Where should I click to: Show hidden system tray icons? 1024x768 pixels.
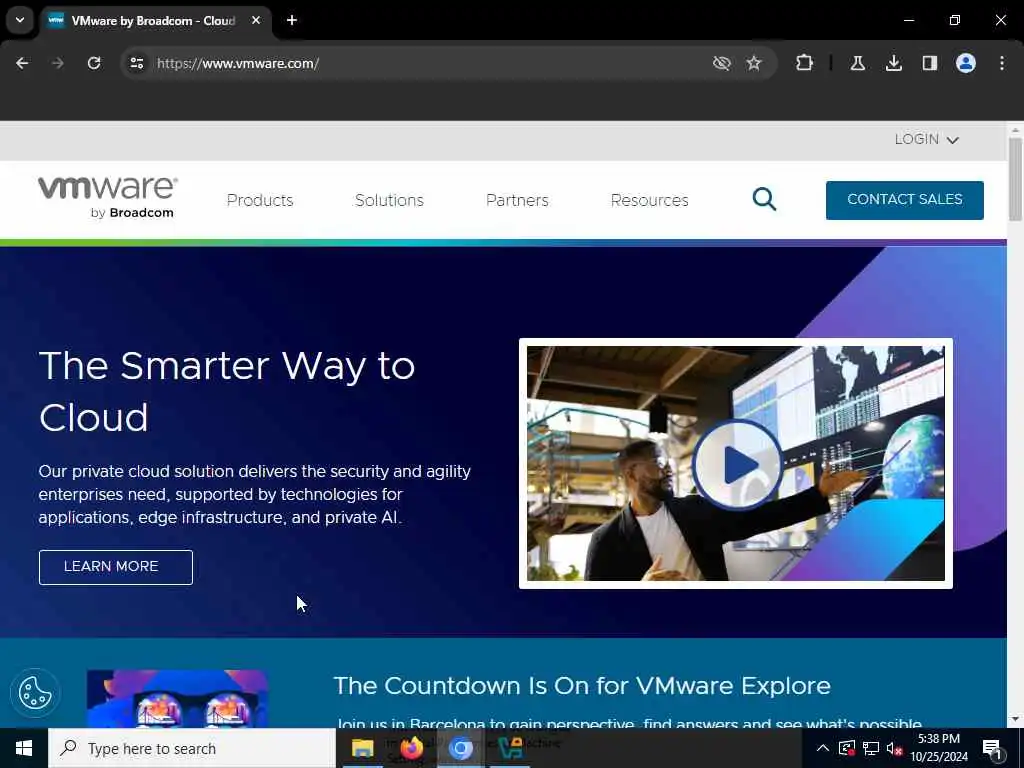point(823,748)
